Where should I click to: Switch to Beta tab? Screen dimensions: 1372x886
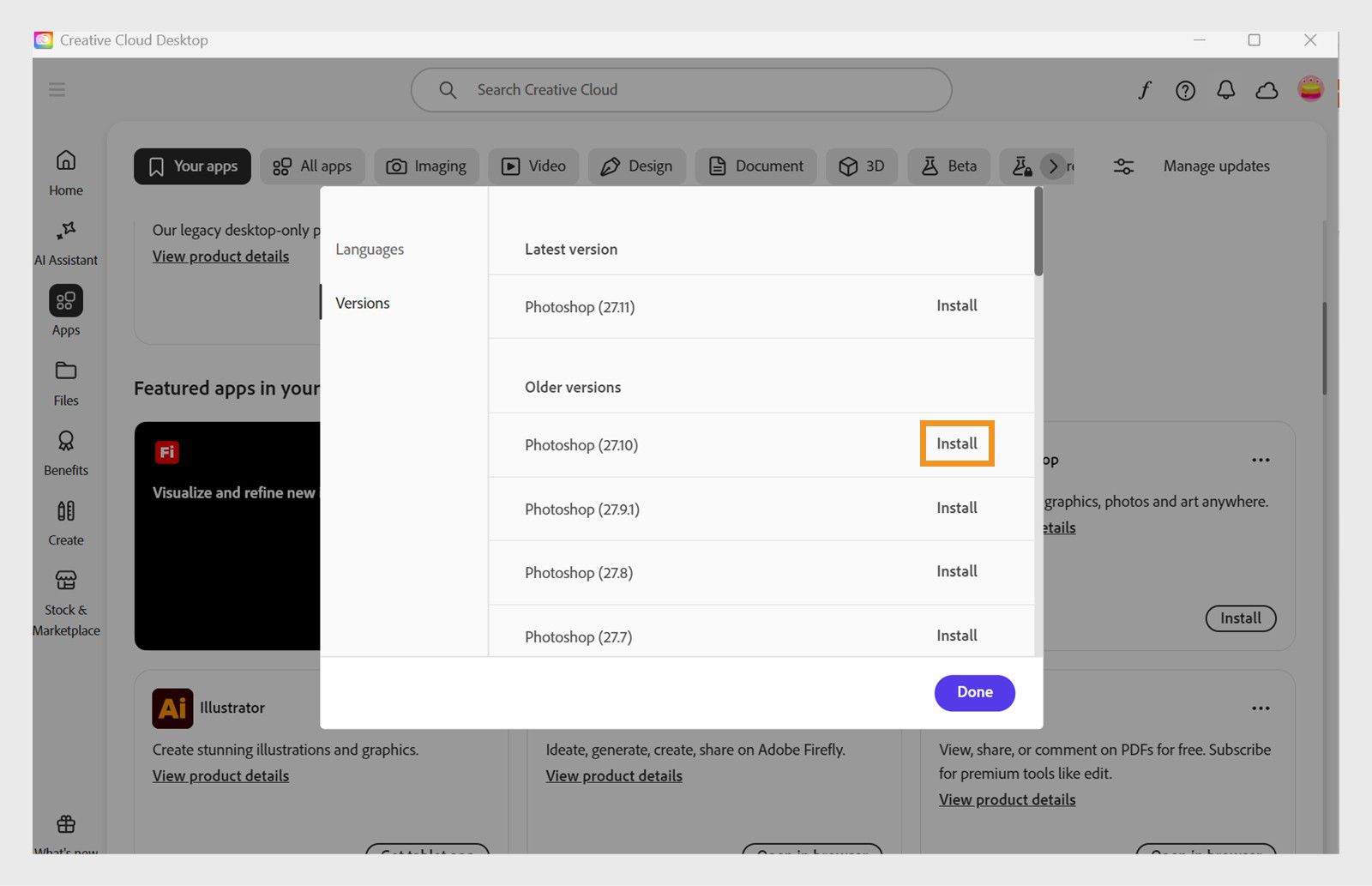[x=949, y=166]
